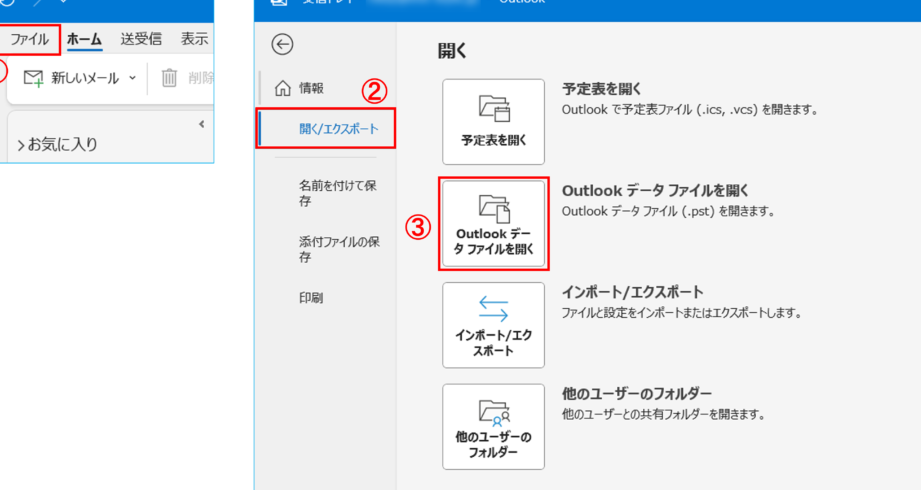This screenshot has height=490, width=921.
Task: Click the Outlook data file folder icon
Action: 494,209
